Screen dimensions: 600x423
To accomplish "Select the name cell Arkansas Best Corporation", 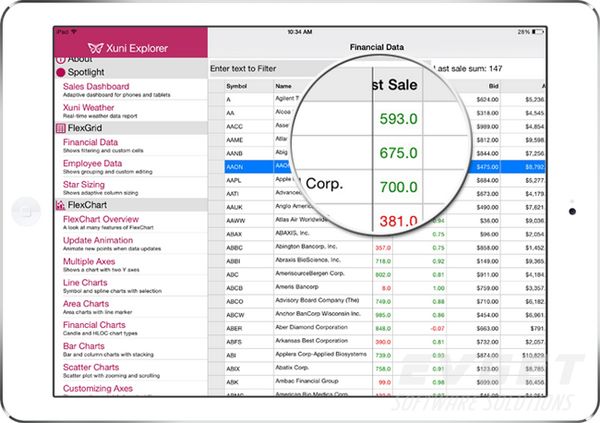I will [x=323, y=341].
